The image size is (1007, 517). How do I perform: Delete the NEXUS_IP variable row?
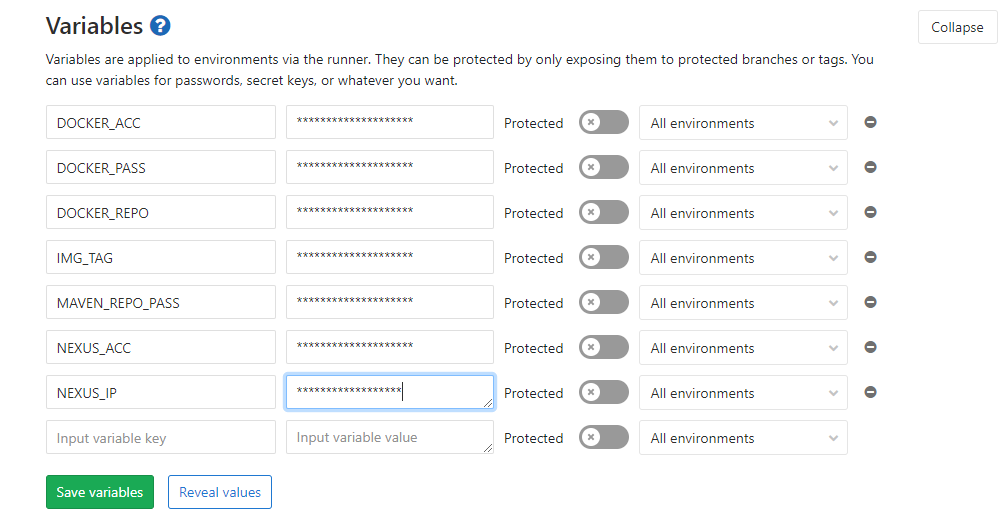coord(870,392)
